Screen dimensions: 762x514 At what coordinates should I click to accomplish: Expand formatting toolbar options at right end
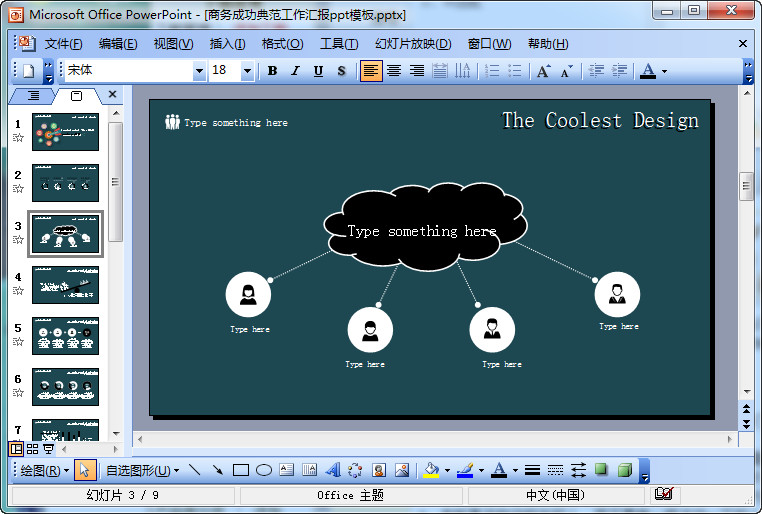(748, 71)
